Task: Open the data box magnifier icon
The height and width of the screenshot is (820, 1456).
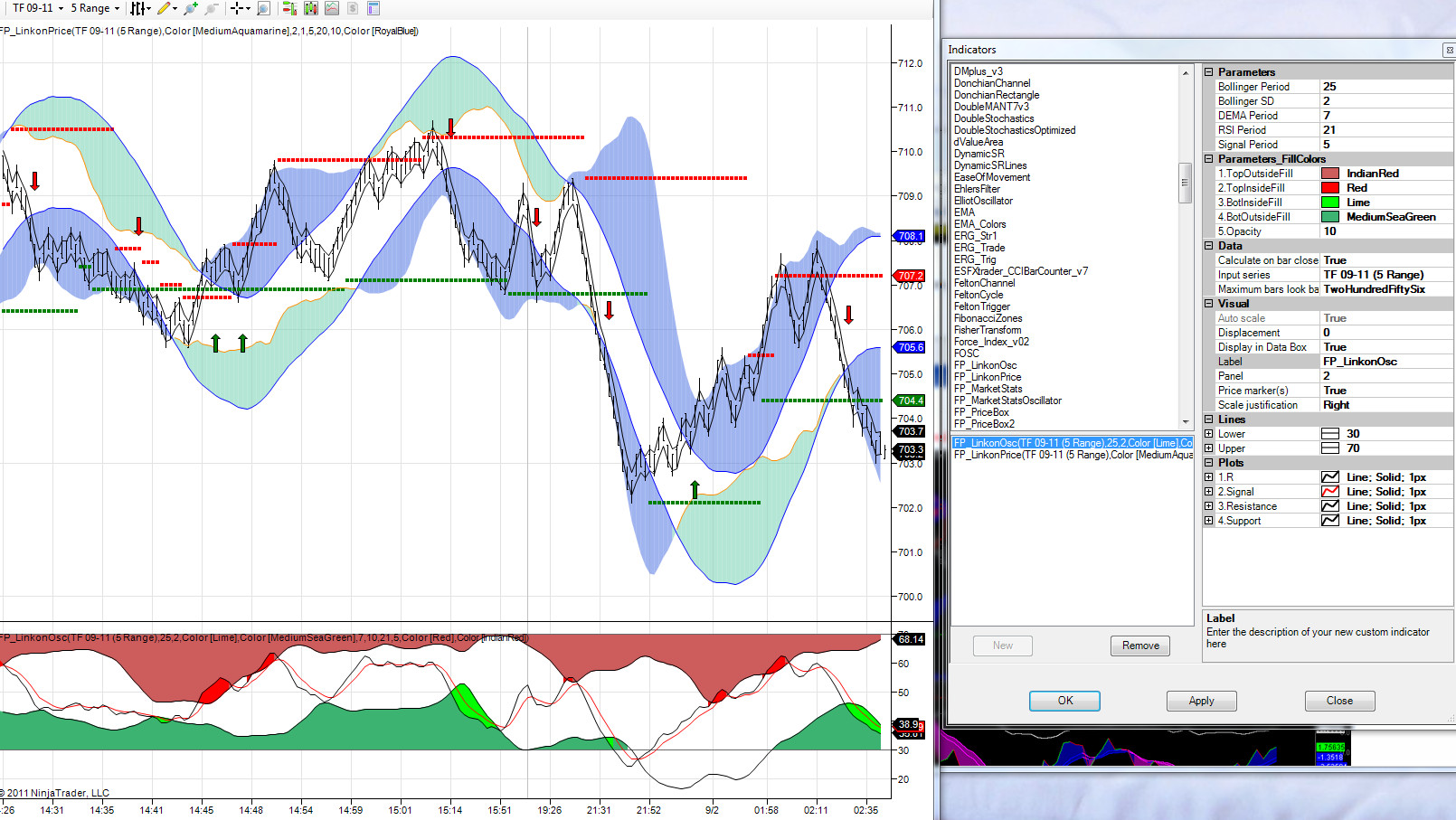Action: [263, 8]
